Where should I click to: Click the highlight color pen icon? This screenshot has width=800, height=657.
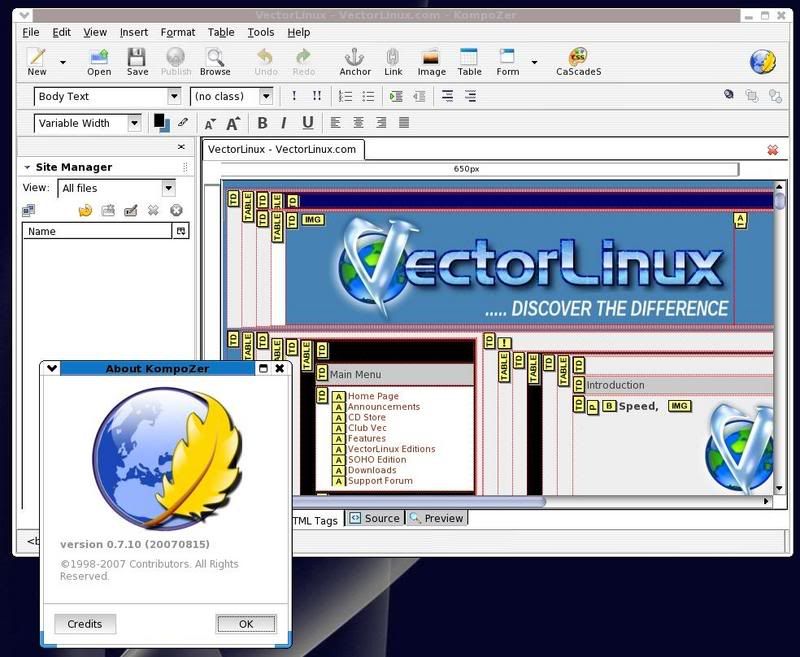point(183,122)
